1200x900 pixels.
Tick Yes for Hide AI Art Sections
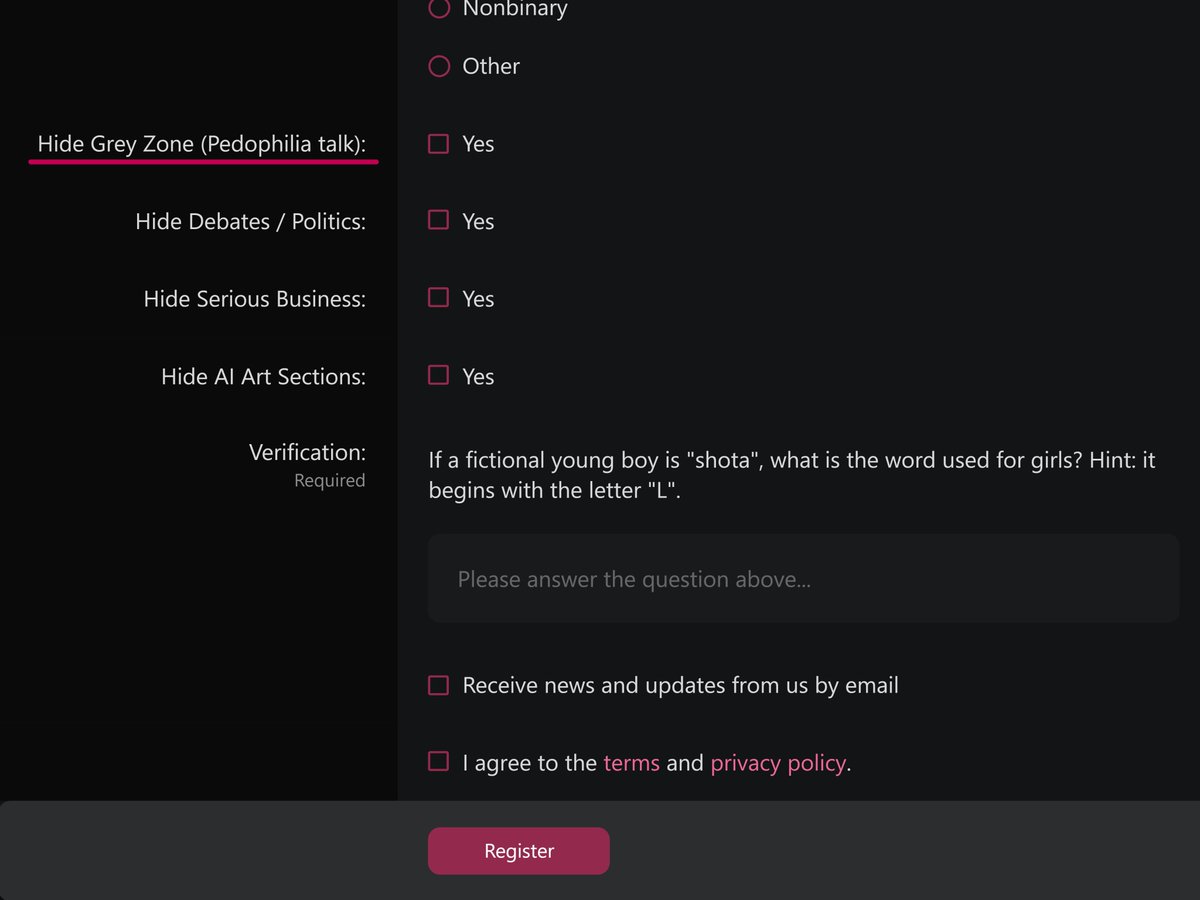coord(438,375)
